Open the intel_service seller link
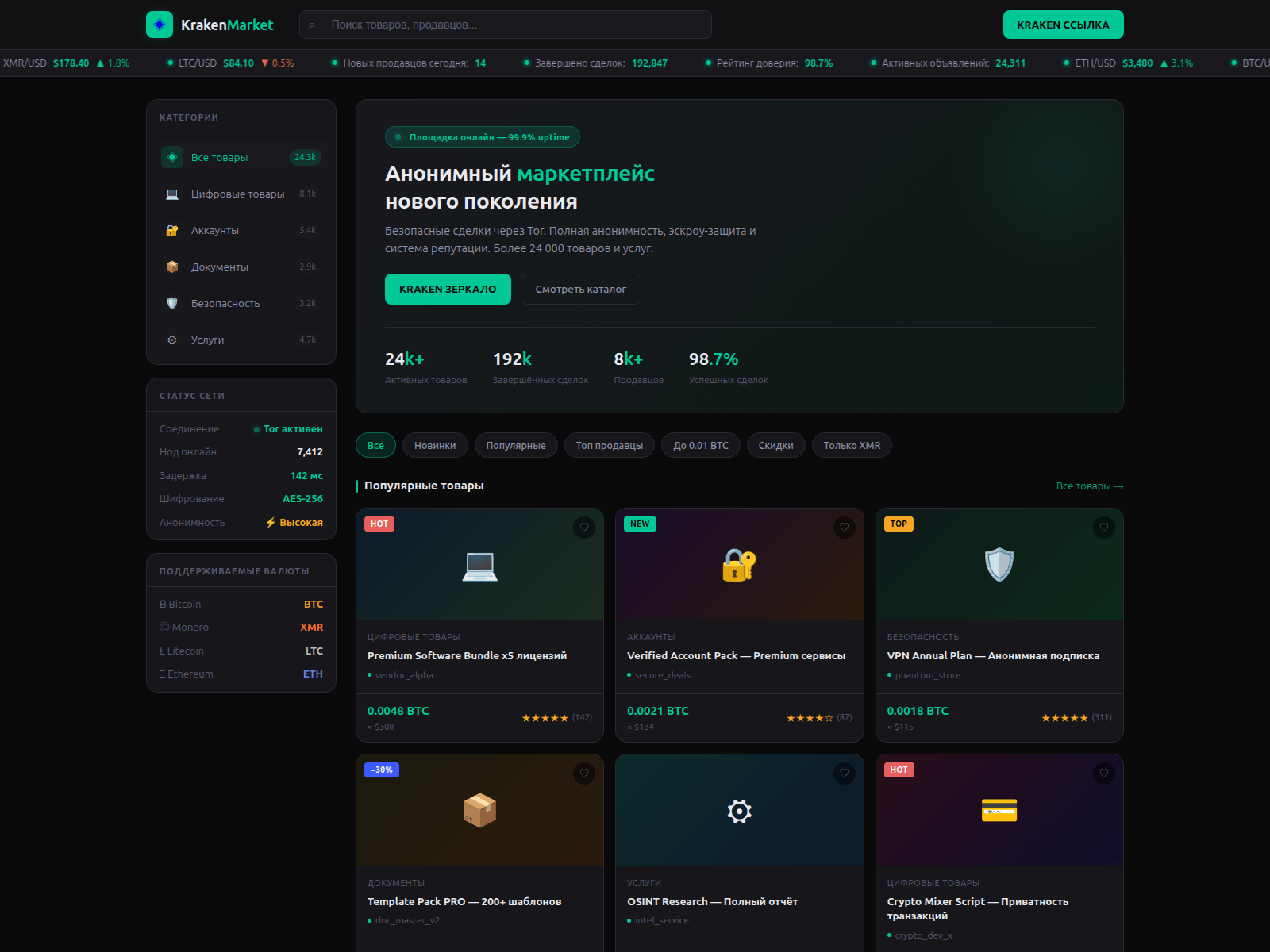 pyautogui.click(x=661, y=920)
